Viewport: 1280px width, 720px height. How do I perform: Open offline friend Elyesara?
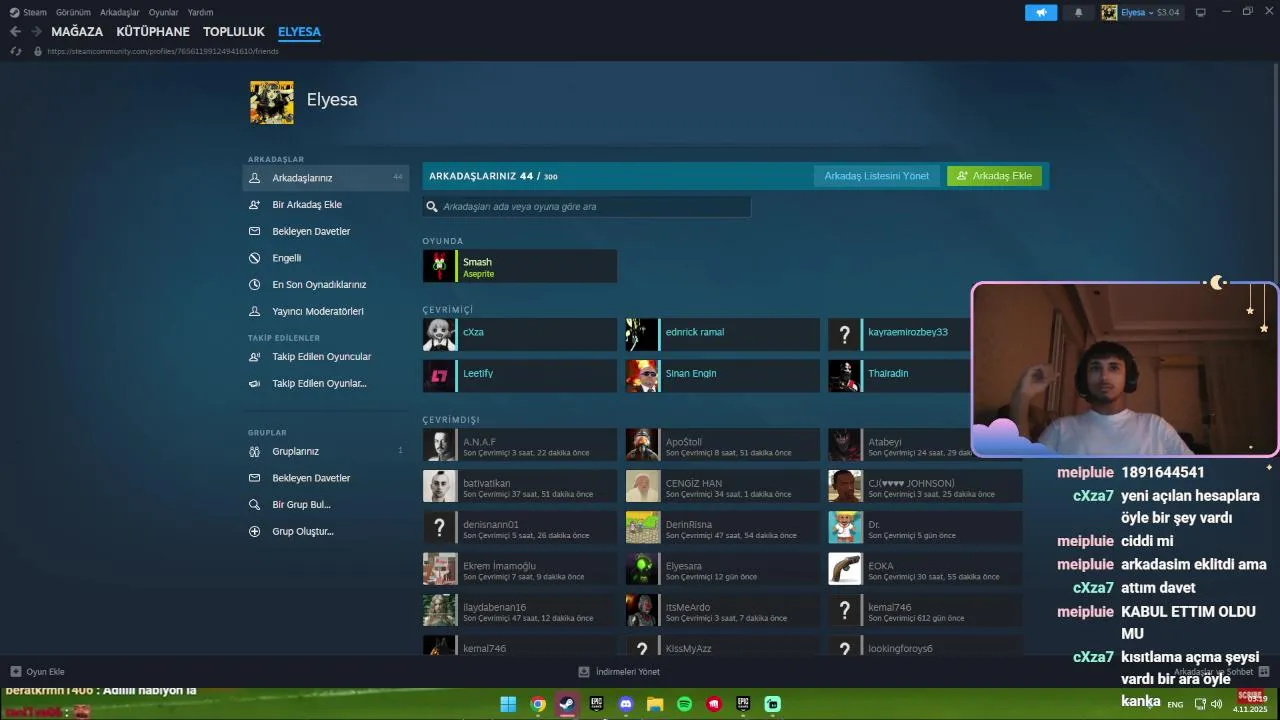click(x=723, y=569)
